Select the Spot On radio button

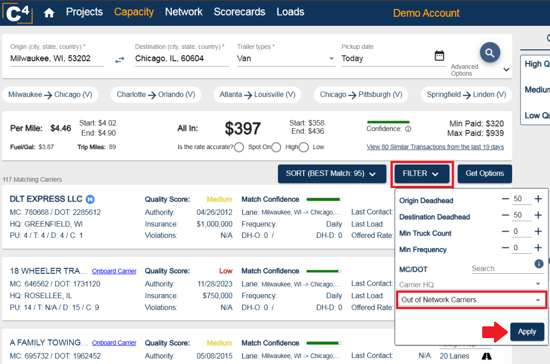pyautogui.click(x=239, y=147)
